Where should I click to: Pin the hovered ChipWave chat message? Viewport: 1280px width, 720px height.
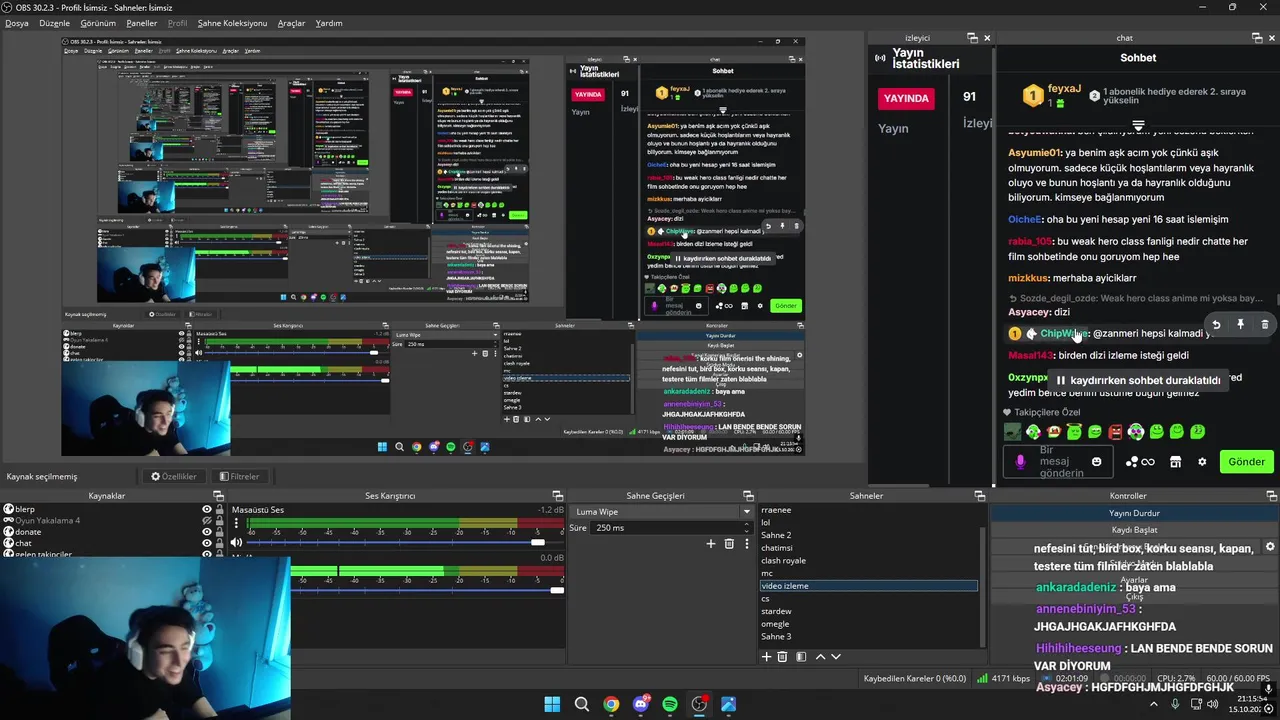pos(1240,324)
